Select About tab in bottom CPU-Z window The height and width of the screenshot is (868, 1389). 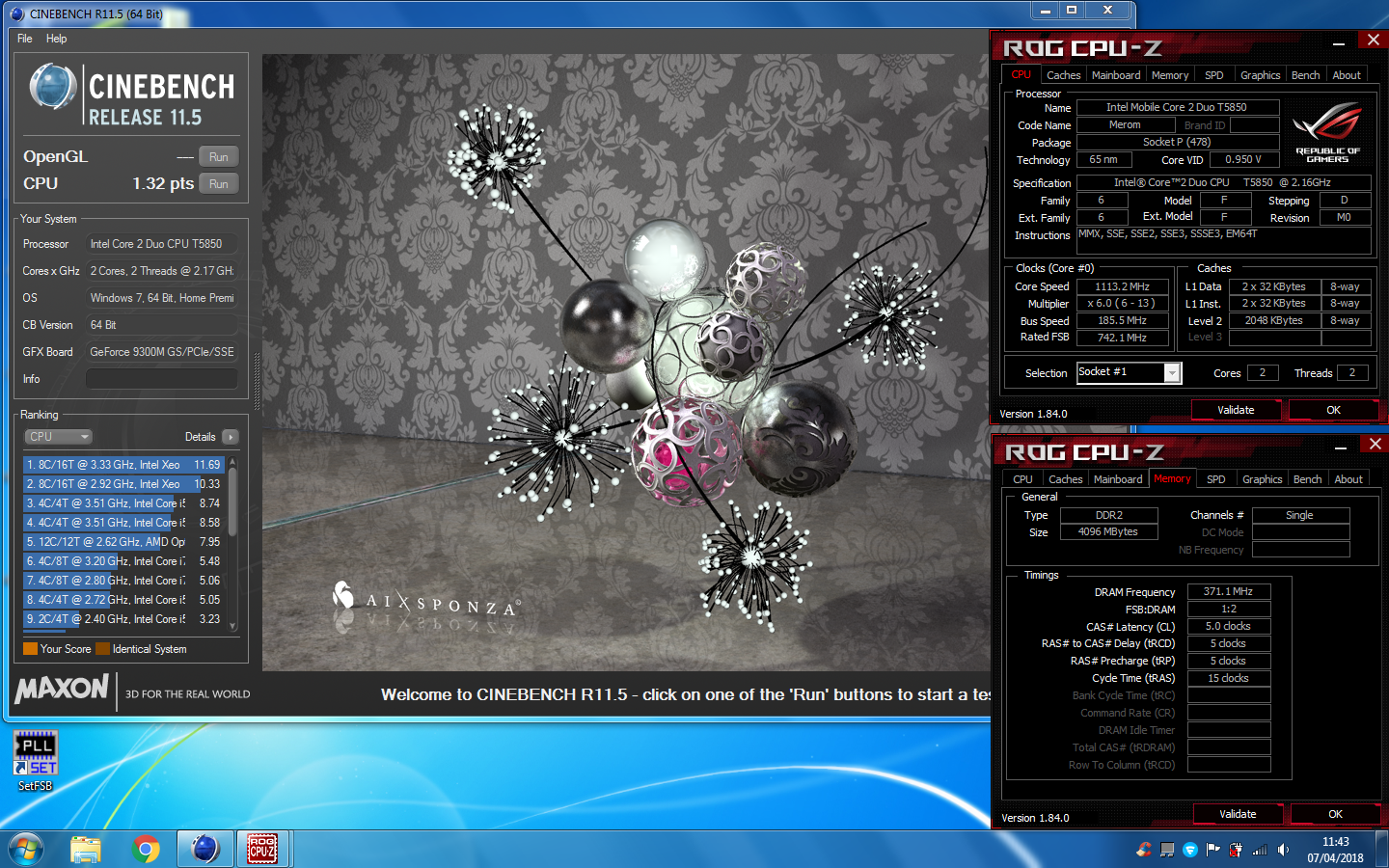coord(1348,479)
